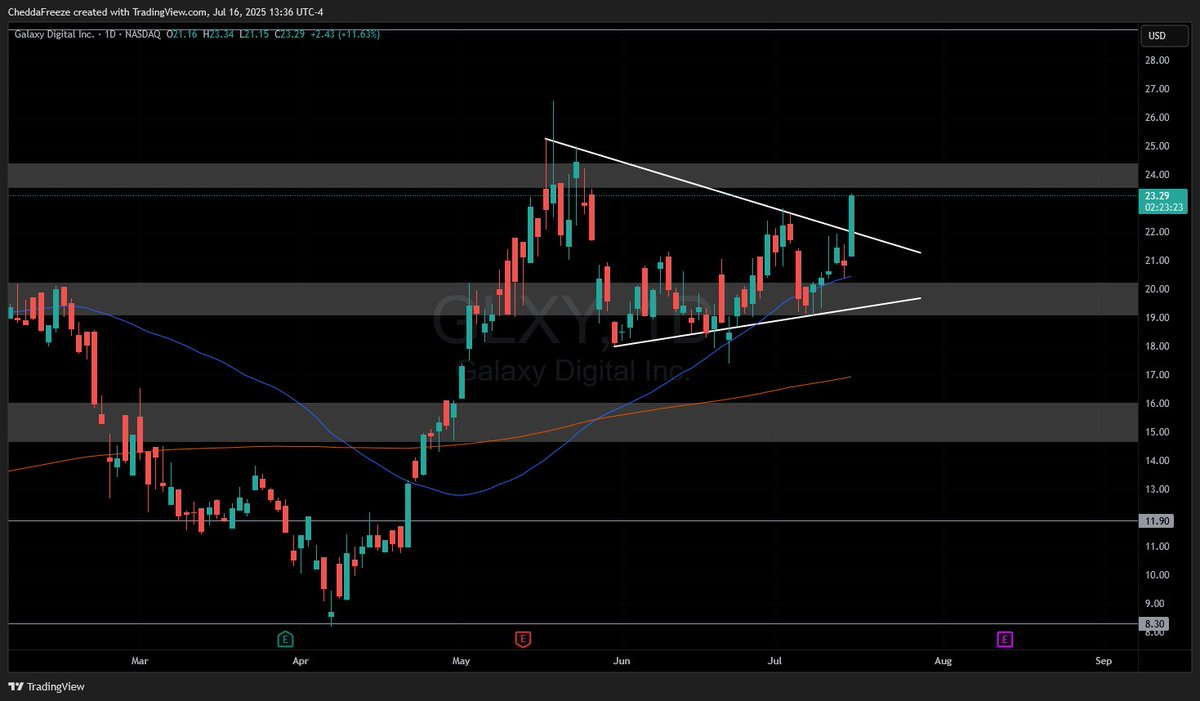
Task: Click the low value 'L21.15'
Action: [253, 34]
